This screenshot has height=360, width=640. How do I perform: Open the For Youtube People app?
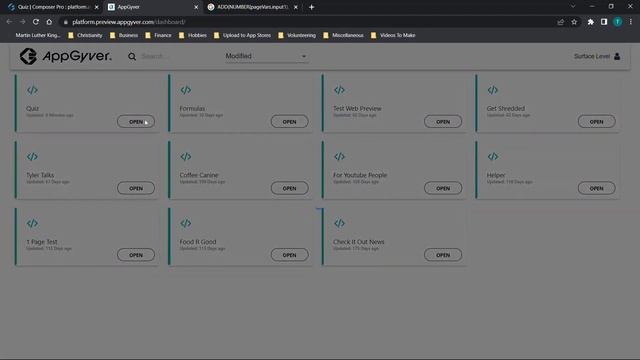click(x=443, y=188)
